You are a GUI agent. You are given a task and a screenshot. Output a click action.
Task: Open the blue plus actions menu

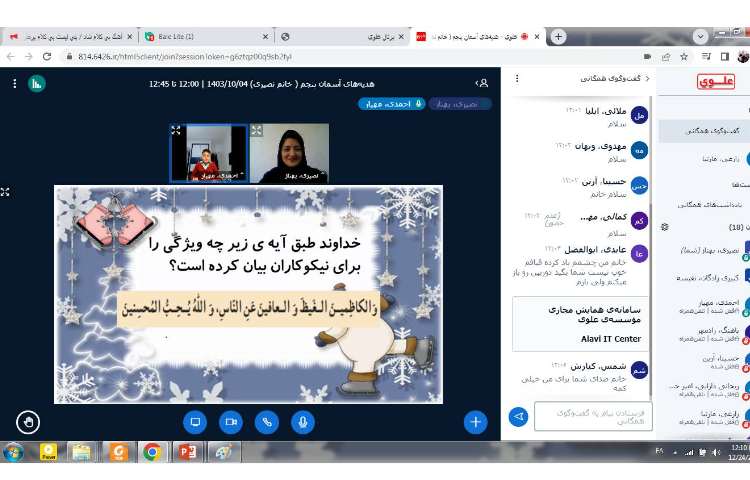475,422
